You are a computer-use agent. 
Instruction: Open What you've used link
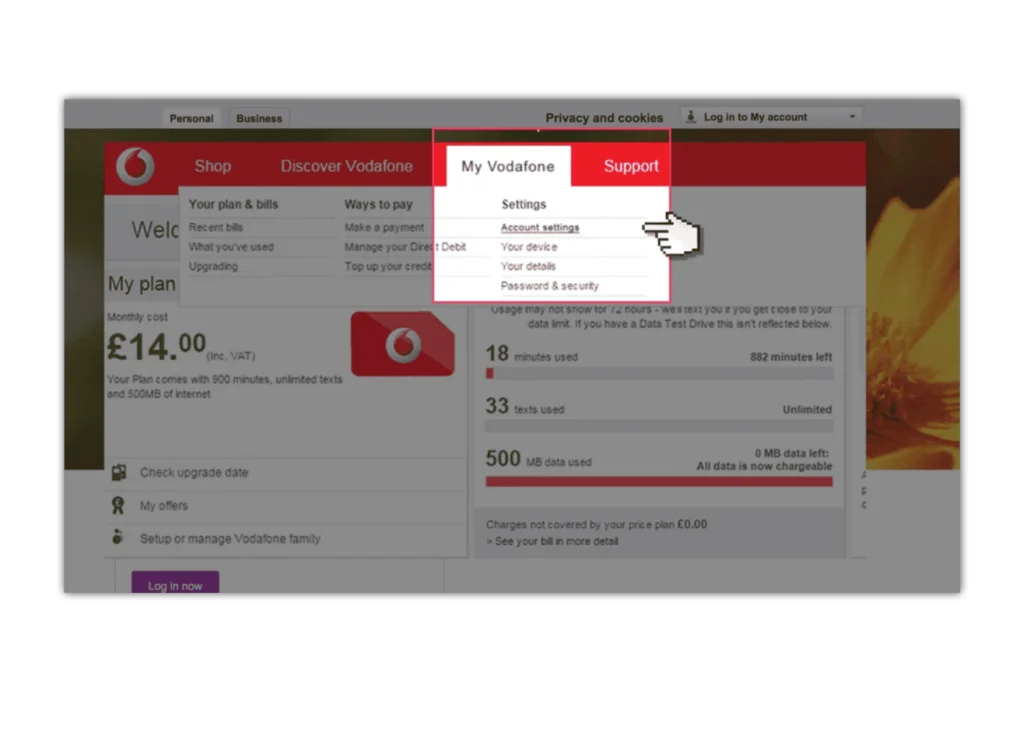tap(231, 247)
